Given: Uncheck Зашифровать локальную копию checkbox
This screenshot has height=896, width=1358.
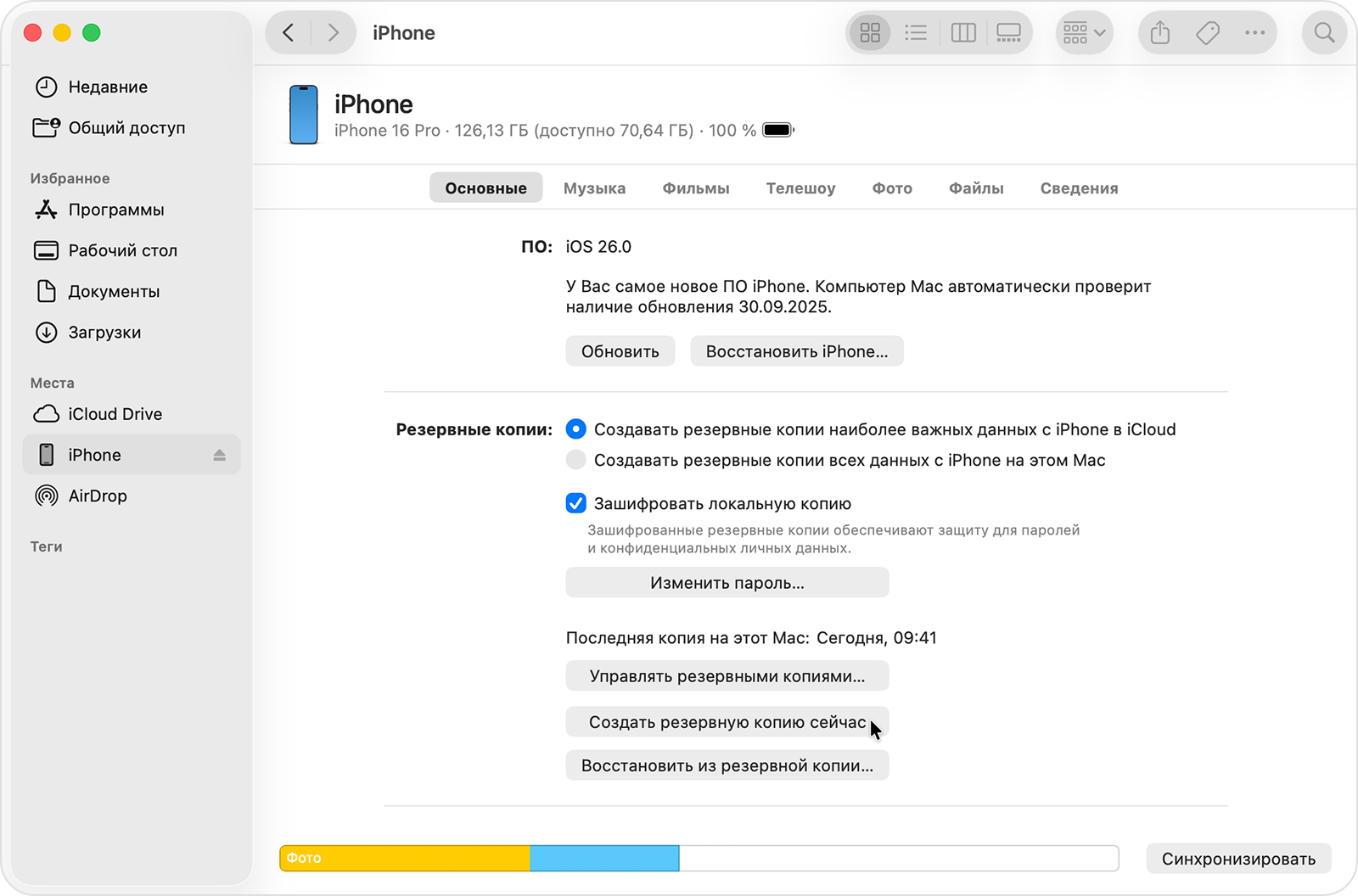Looking at the screenshot, I should click(576, 504).
